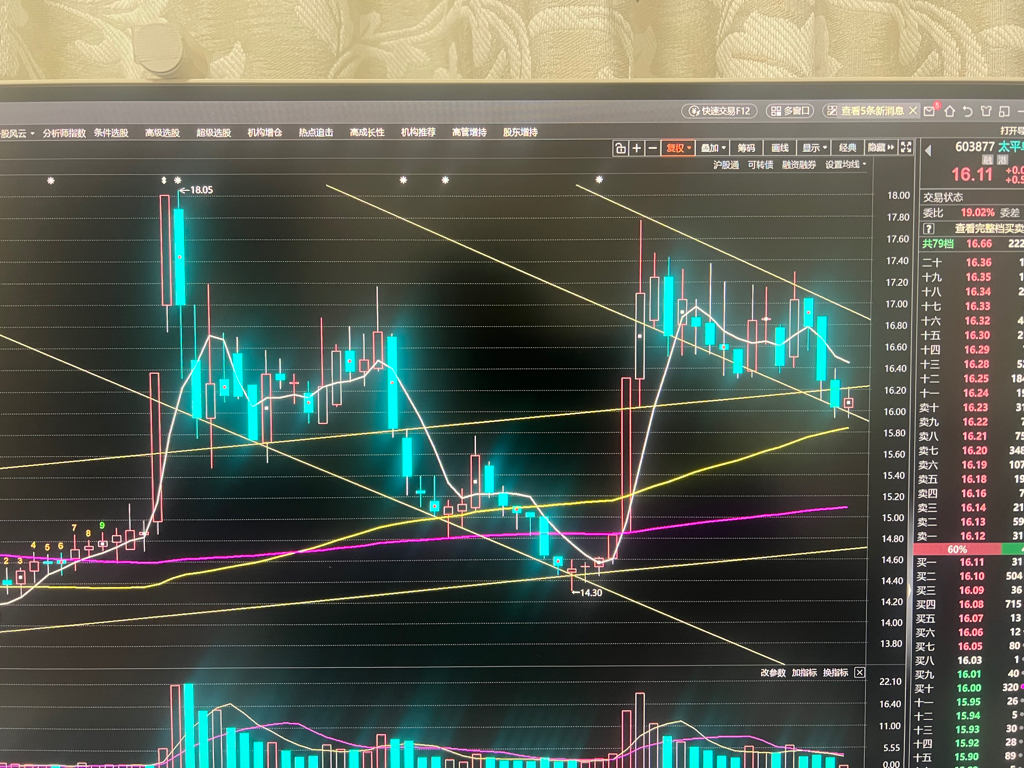This screenshot has height=768, width=1024.
Task: Click the 交易状态 label
Action: (942, 197)
